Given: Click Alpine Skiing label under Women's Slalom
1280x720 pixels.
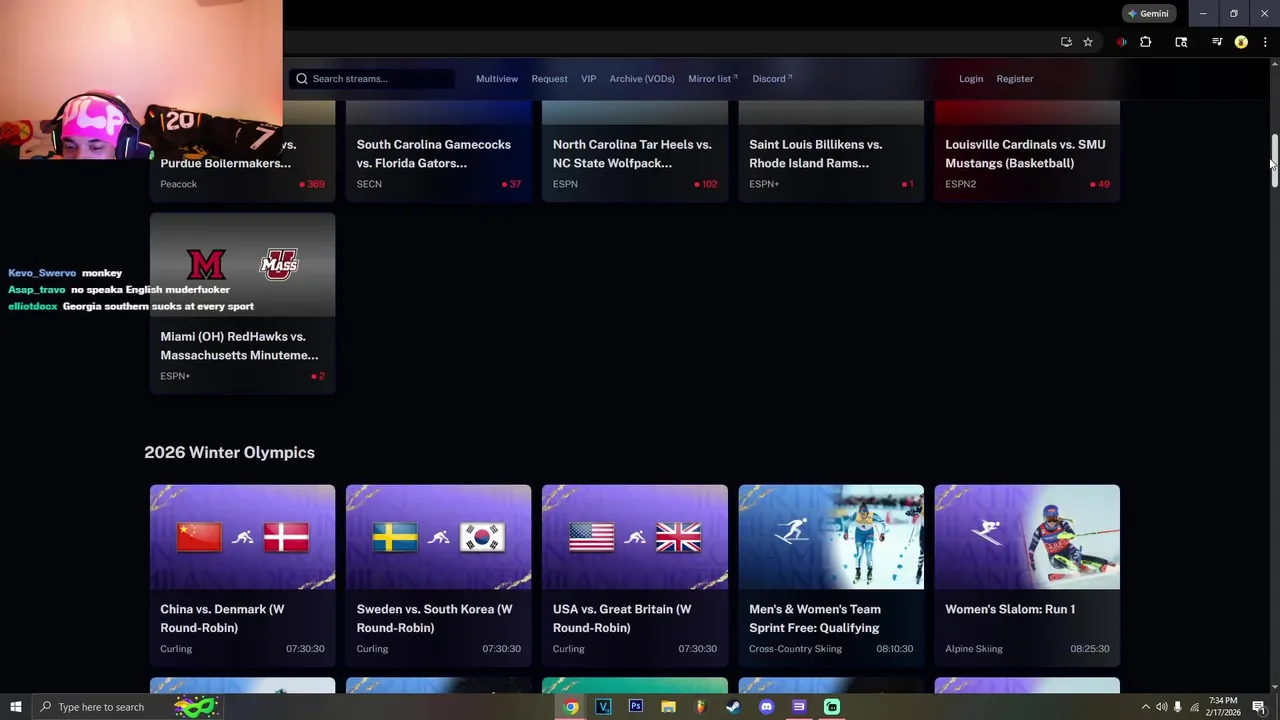Looking at the screenshot, I should tap(974, 649).
